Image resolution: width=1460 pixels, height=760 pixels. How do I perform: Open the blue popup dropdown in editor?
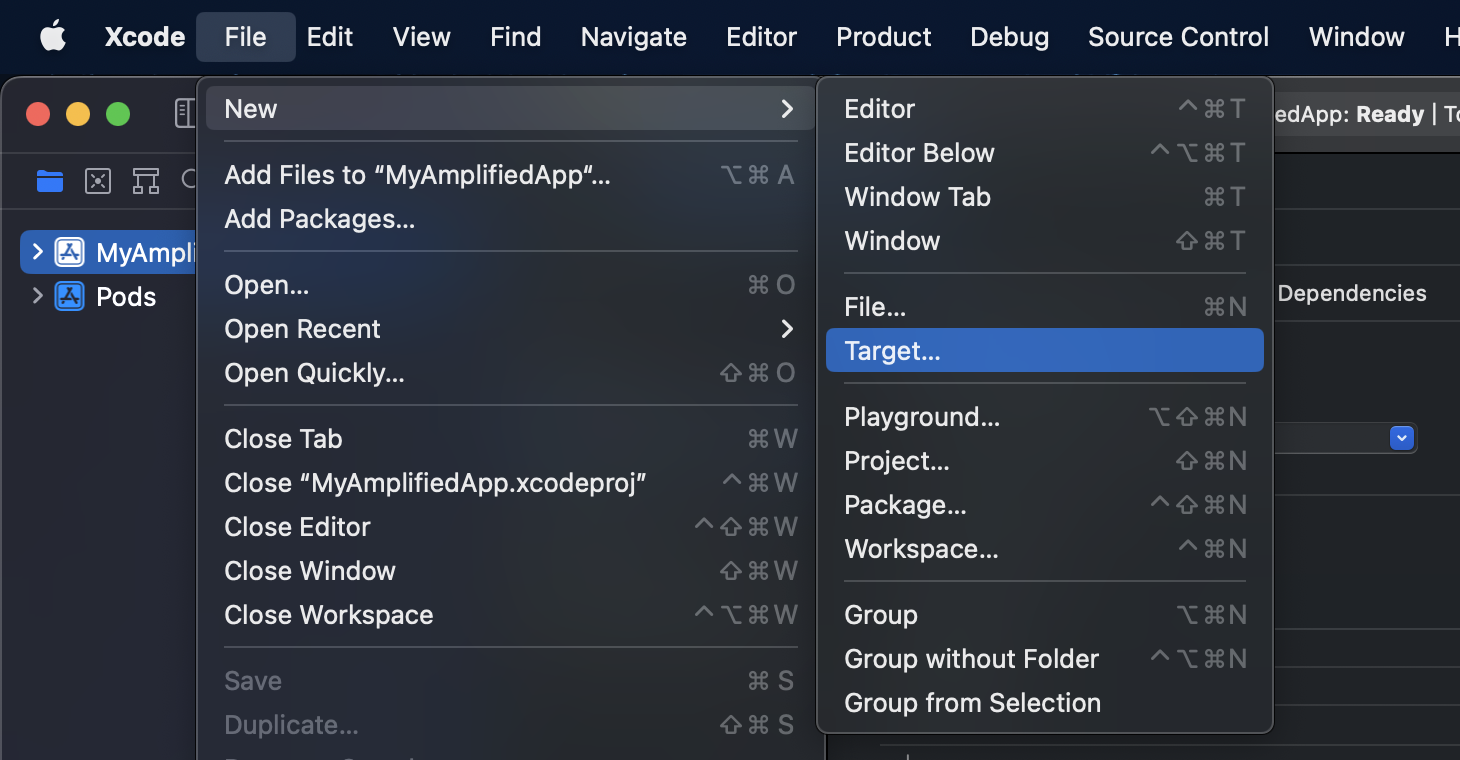(1401, 438)
